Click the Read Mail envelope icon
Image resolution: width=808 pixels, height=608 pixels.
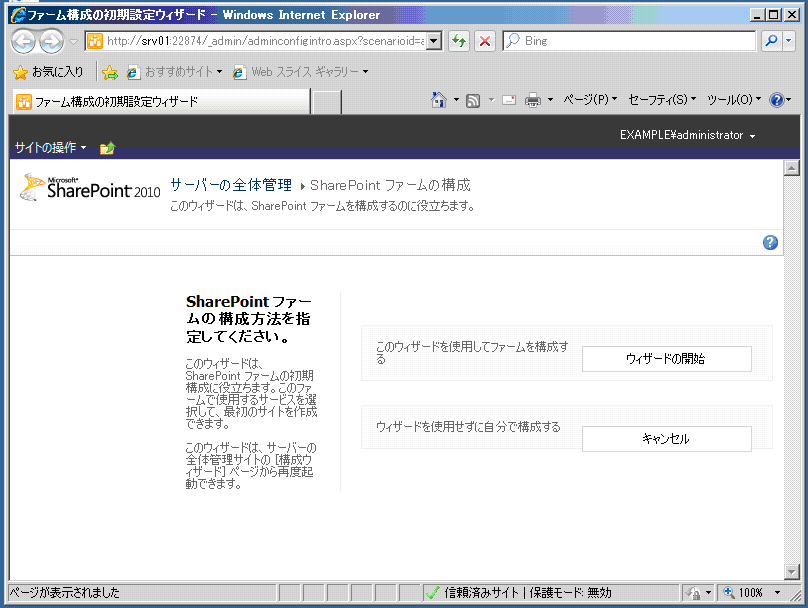(509, 100)
